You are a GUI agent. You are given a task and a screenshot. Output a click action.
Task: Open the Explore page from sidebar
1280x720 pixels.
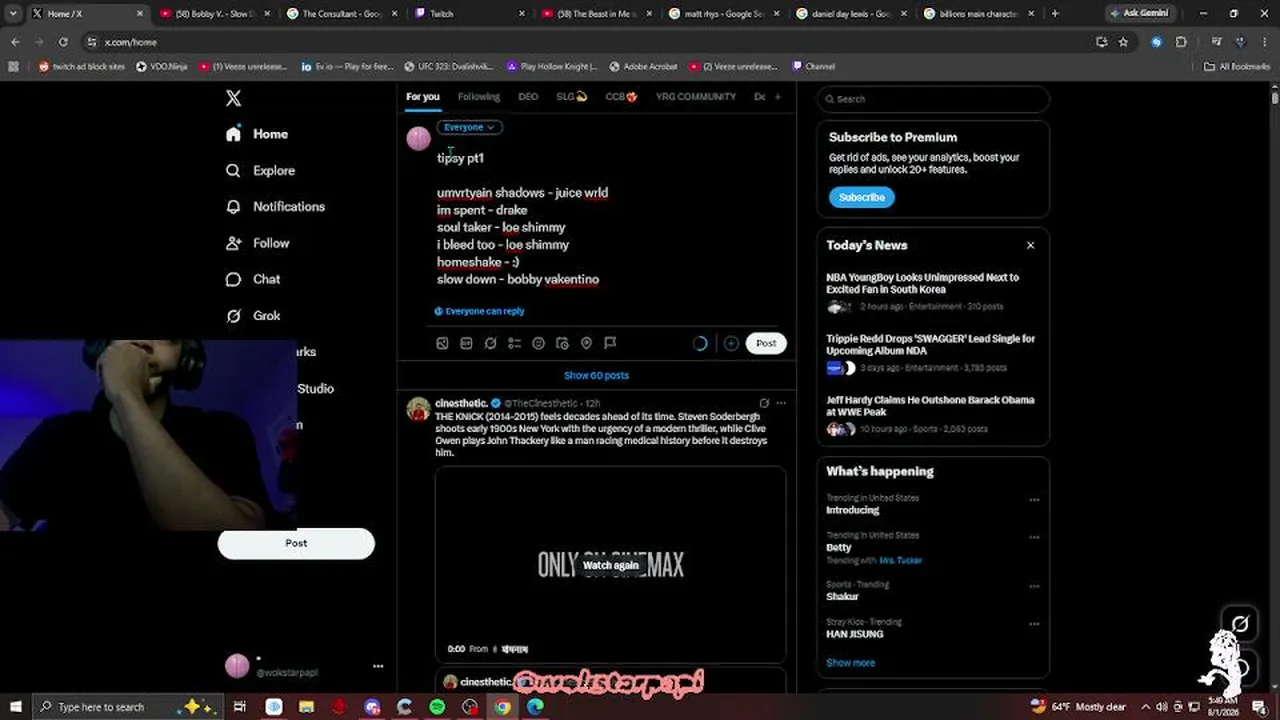pos(260,171)
